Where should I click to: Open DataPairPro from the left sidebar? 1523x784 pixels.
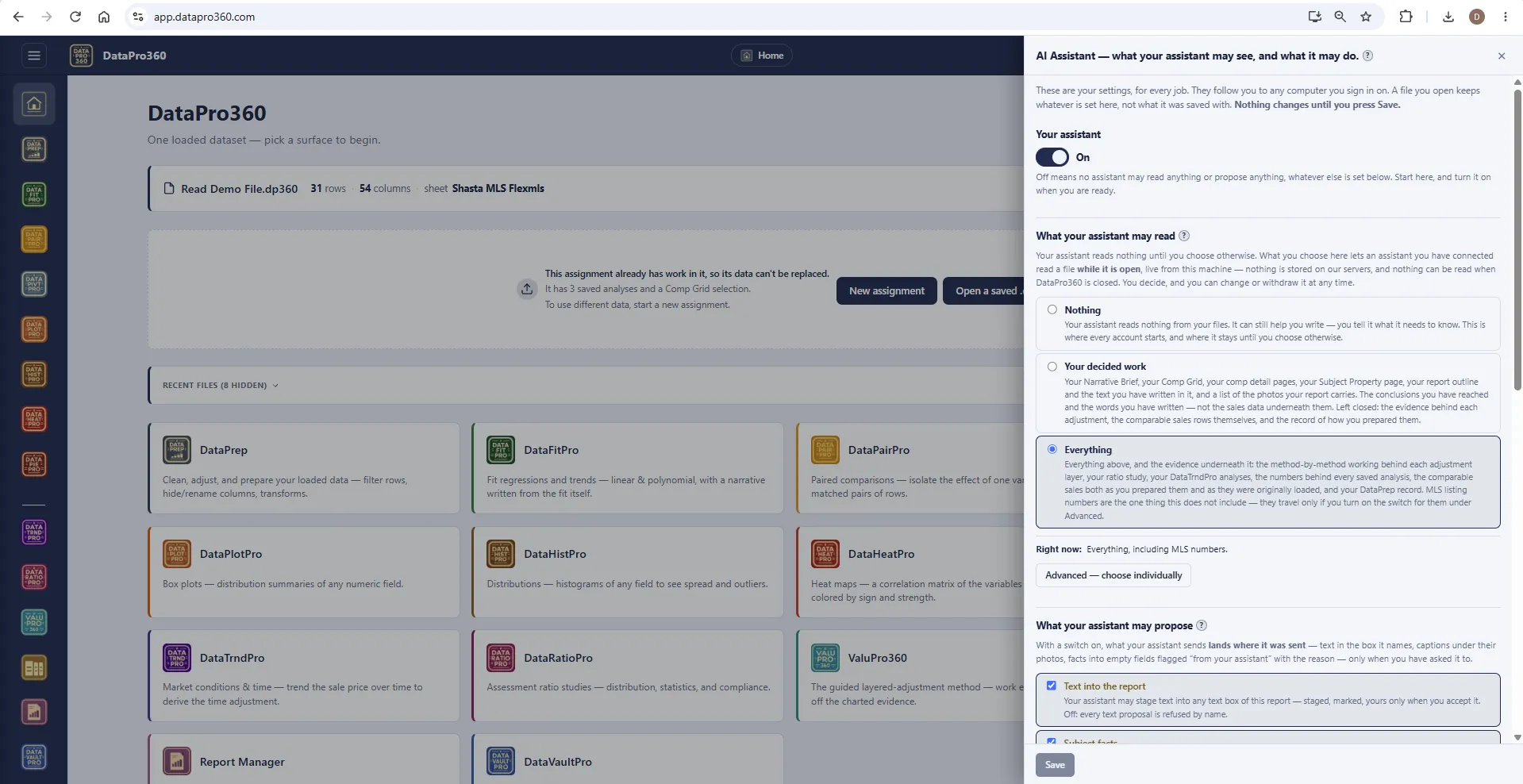34,239
